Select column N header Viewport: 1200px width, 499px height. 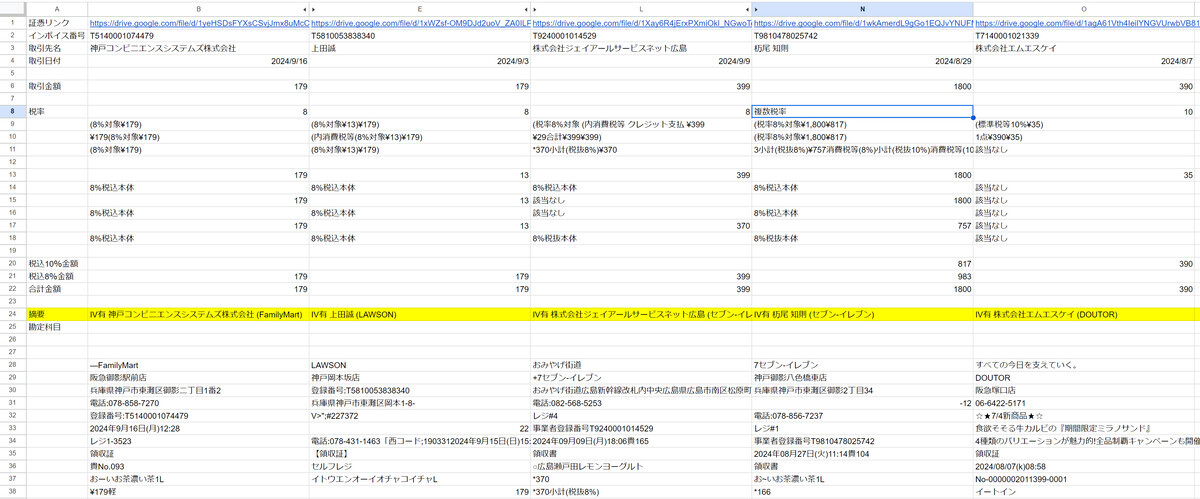[862, 7]
